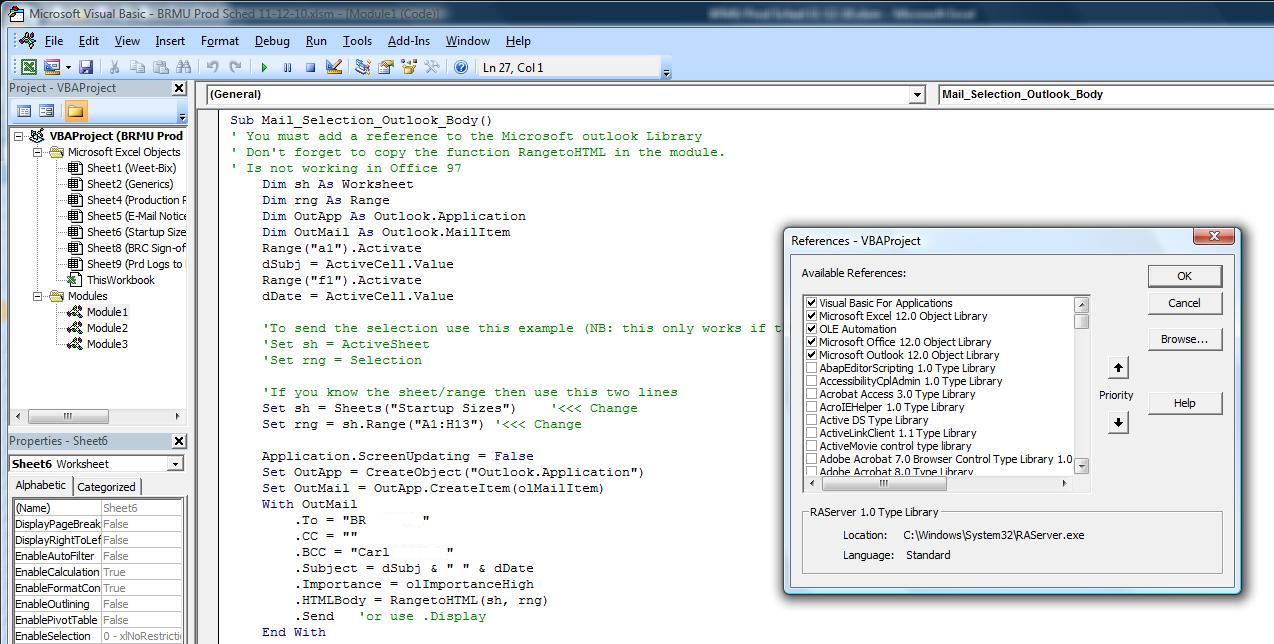Click the Redo toolbar icon
This screenshot has width=1274, height=644.
pos(235,67)
